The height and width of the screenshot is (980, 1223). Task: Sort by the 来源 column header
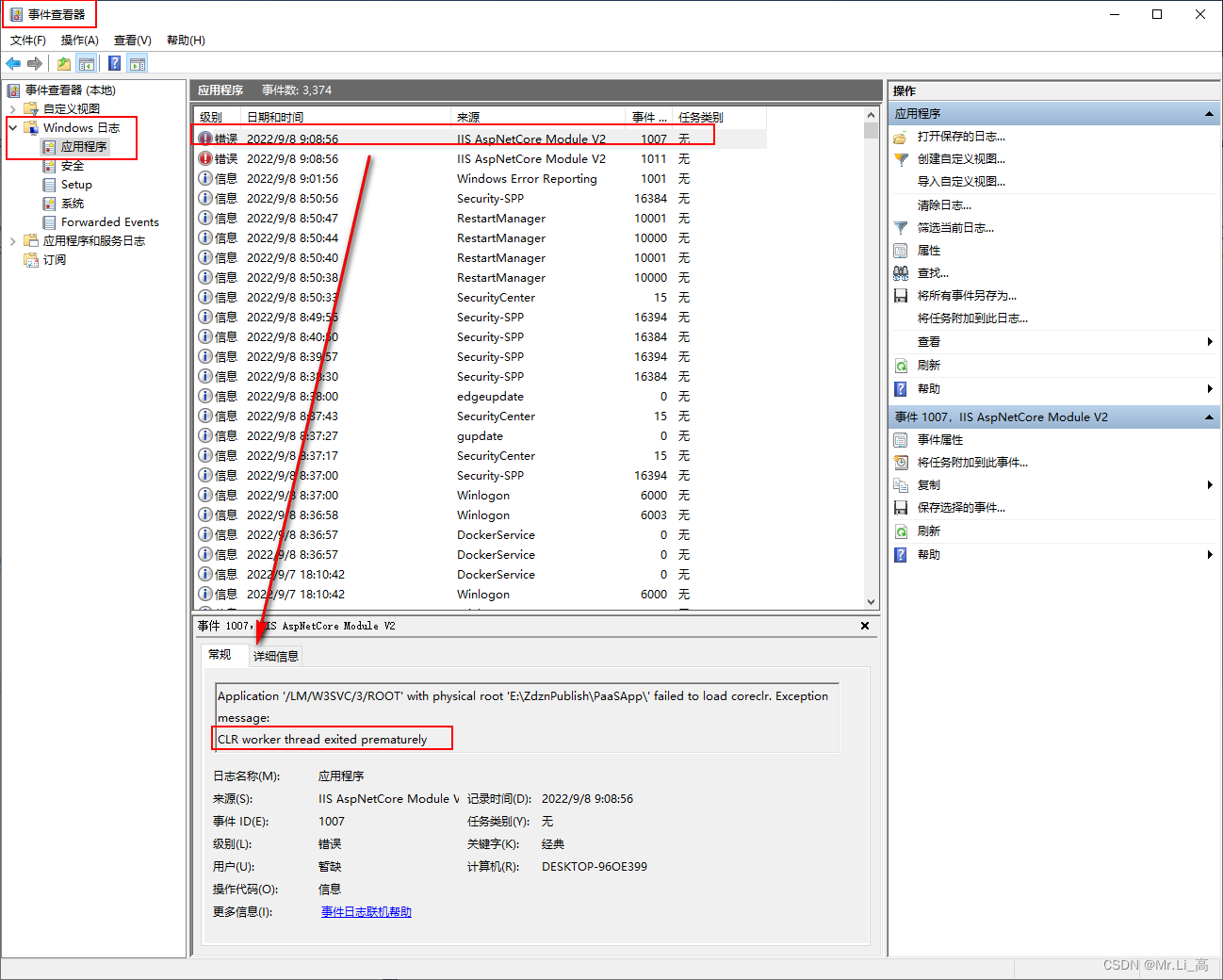tap(538, 118)
